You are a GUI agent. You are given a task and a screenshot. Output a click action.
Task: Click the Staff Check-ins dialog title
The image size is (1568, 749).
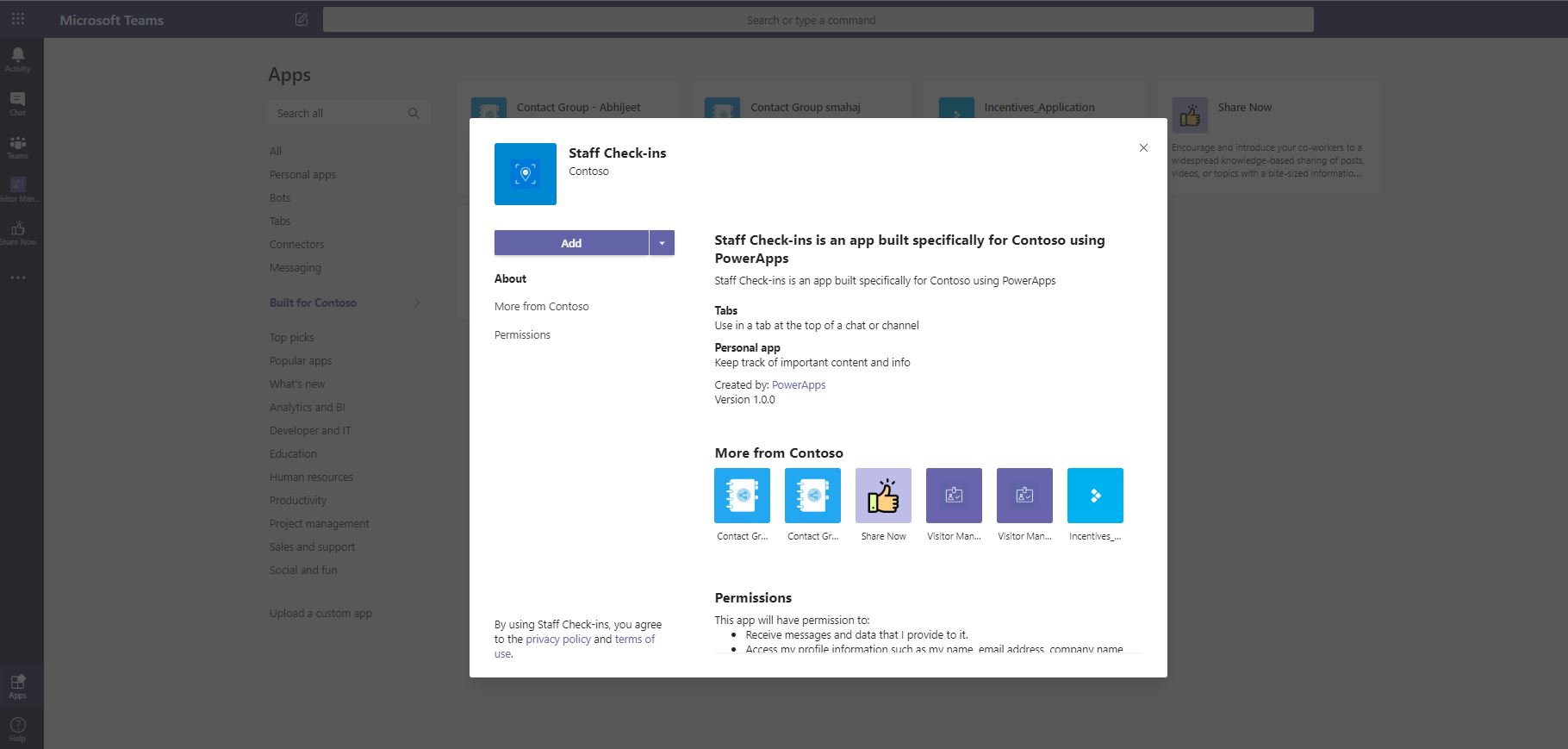pos(617,153)
